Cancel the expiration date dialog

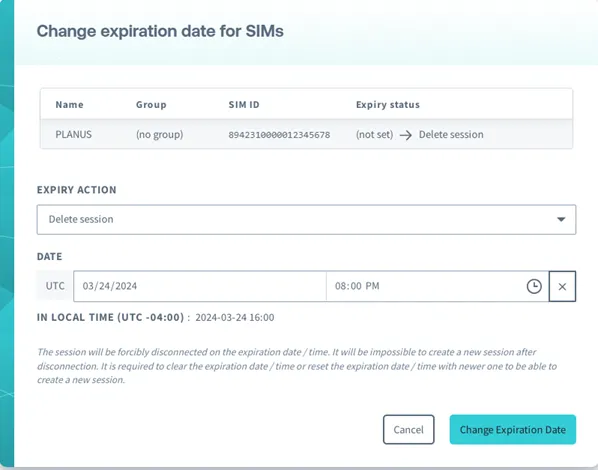click(x=408, y=430)
